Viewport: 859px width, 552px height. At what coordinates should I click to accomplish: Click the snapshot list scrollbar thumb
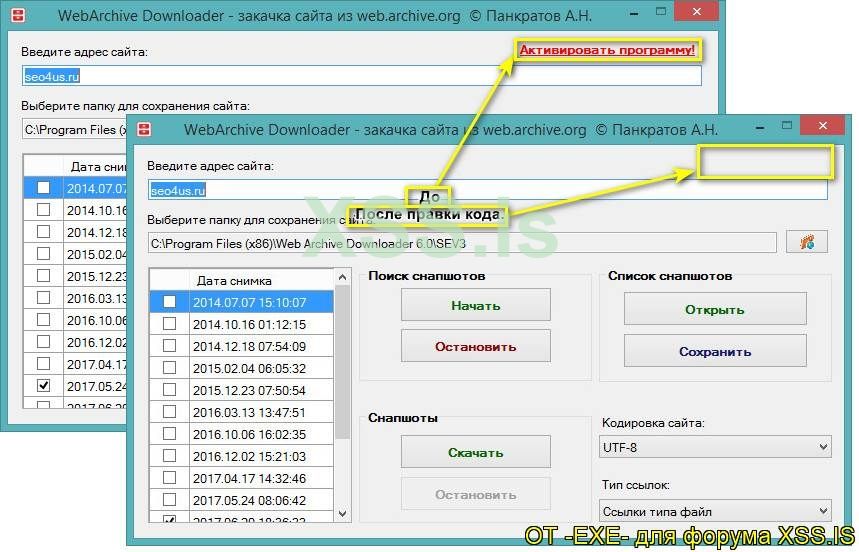pos(342,361)
